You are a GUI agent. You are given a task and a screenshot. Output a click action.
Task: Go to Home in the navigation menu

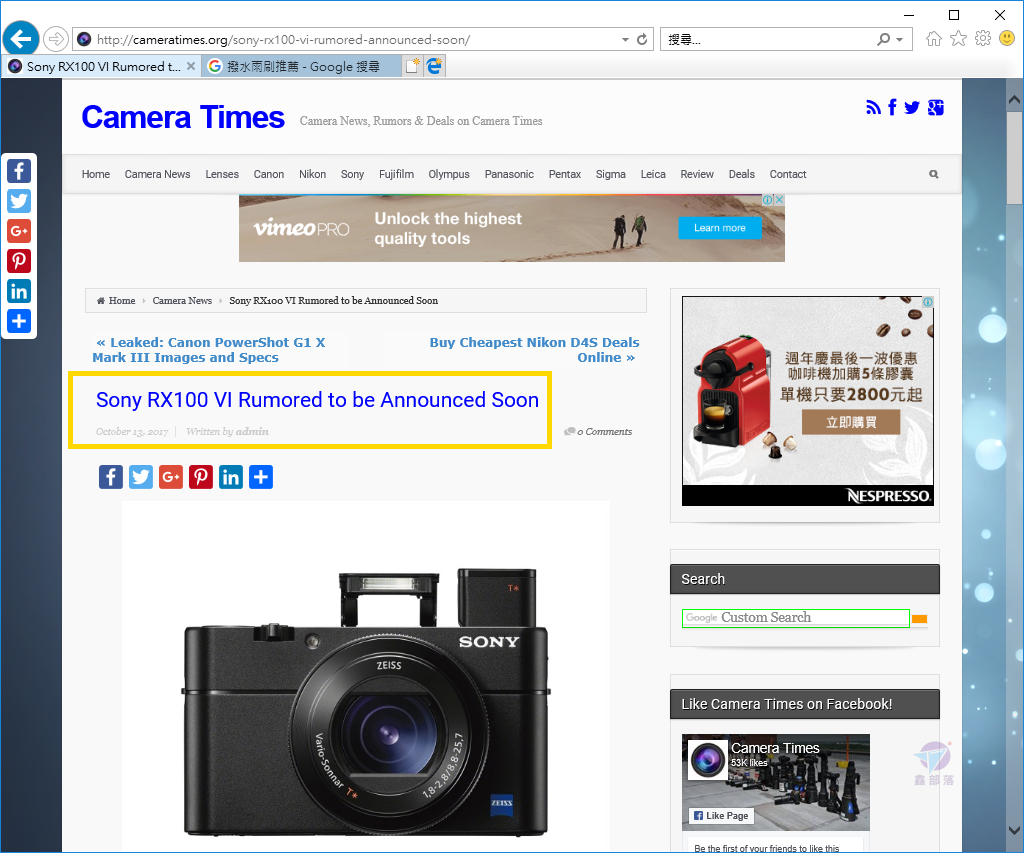(96, 174)
